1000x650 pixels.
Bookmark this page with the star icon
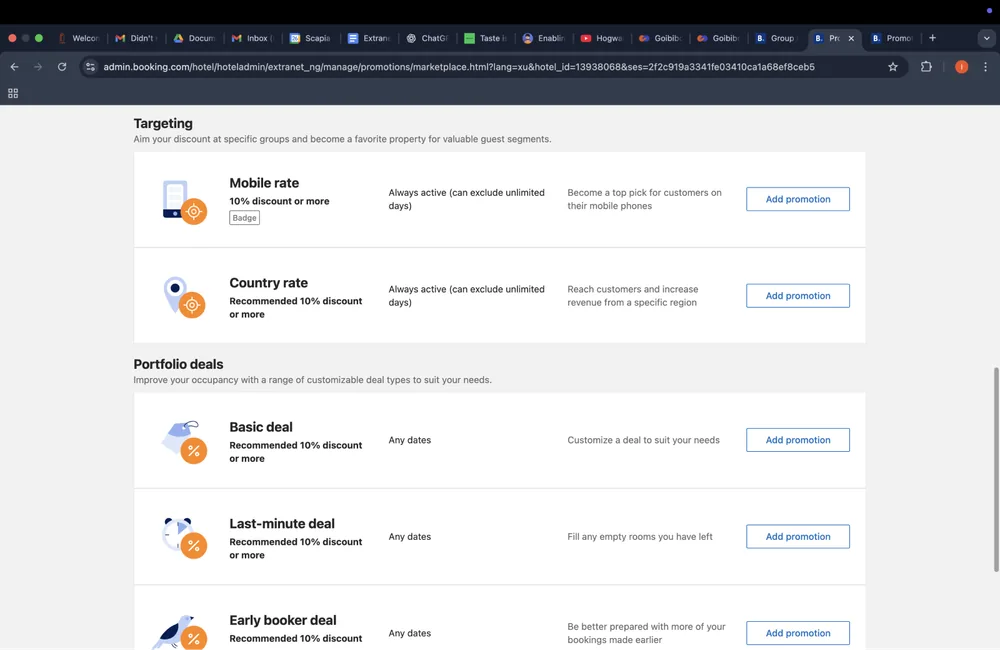click(893, 66)
